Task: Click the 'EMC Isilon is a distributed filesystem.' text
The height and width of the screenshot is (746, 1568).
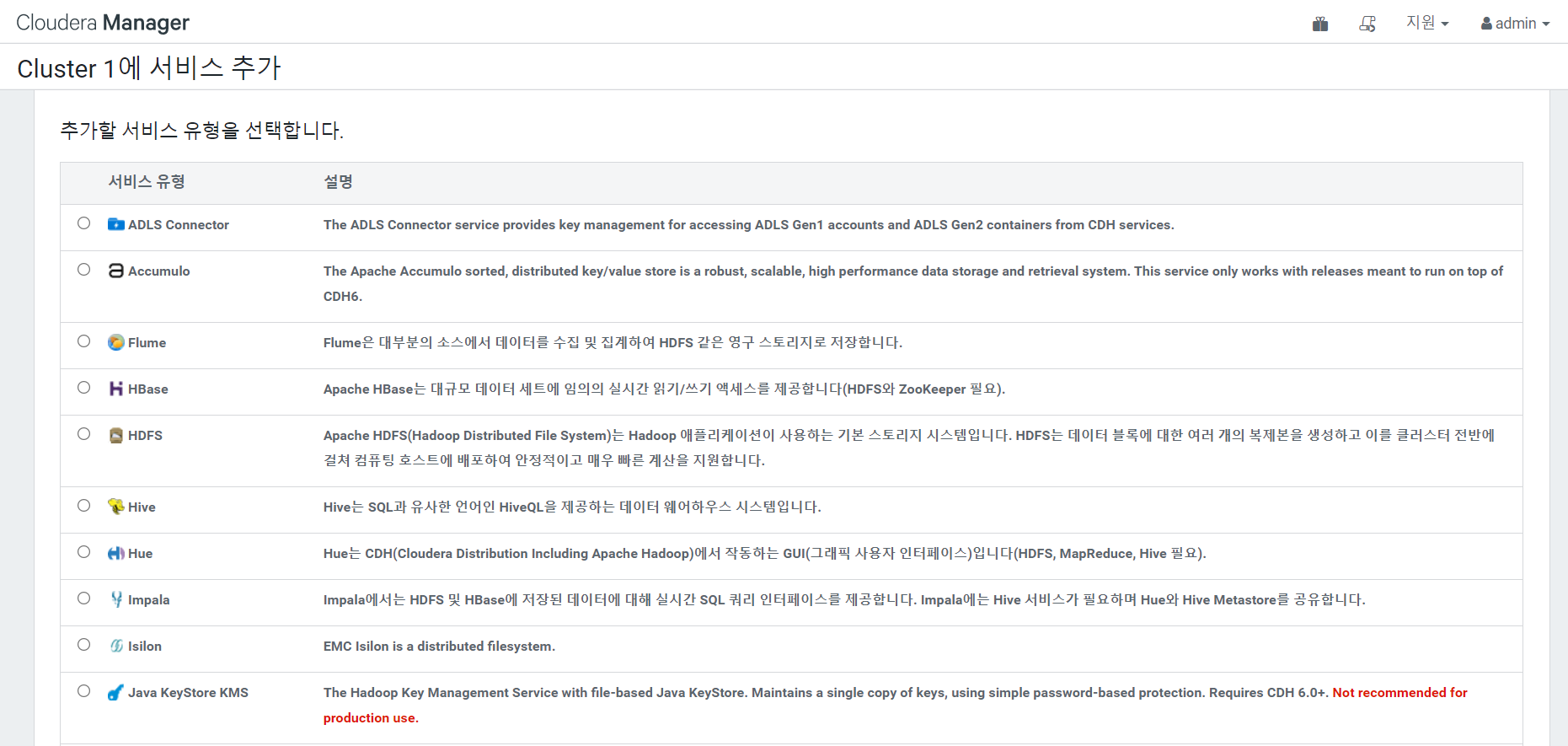Action: tap(440, 646)
